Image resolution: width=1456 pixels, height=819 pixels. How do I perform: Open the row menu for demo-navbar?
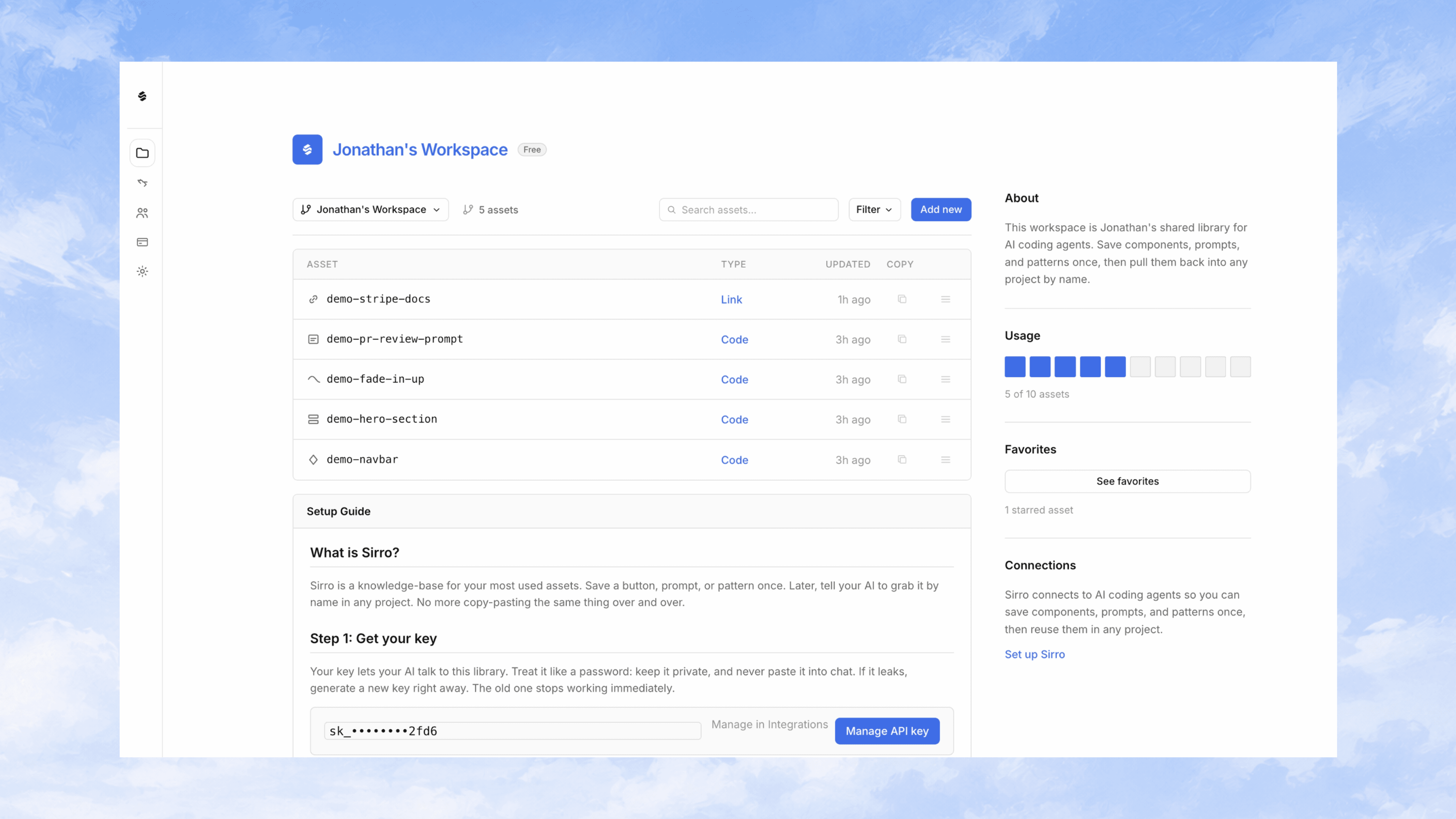point(946,460)
